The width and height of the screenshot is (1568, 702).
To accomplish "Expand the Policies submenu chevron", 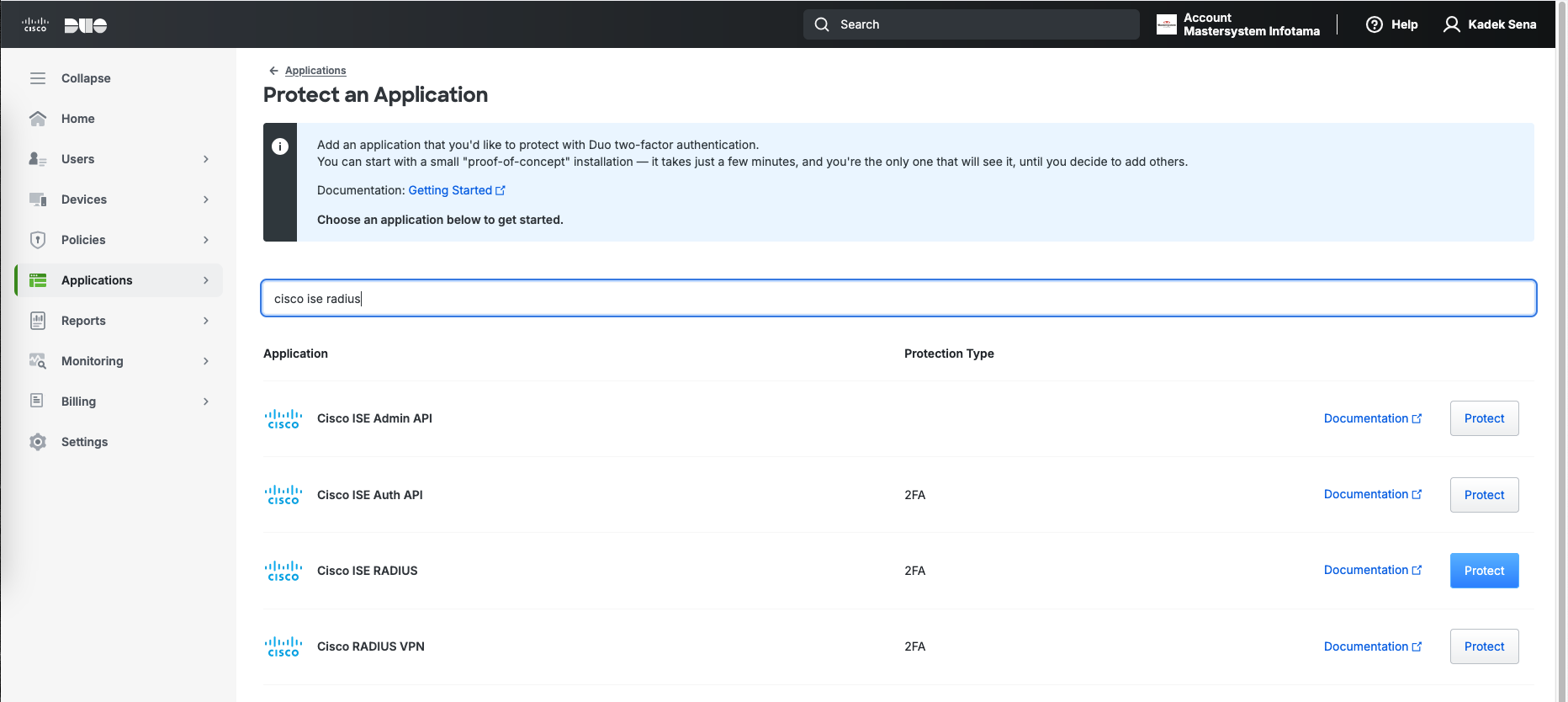I will coord(206,240).
